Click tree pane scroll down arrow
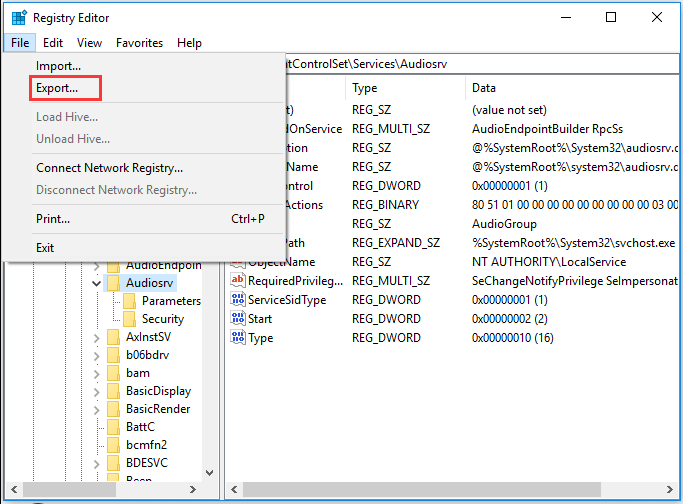This screenshot has height=504, width=683. (x=210, y=473)
